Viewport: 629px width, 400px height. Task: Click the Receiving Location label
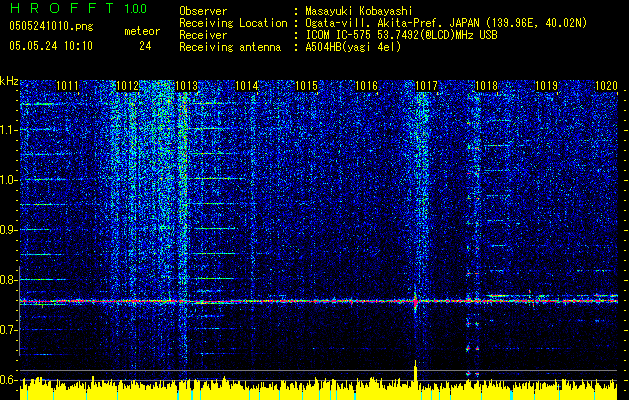pos(233,23)
